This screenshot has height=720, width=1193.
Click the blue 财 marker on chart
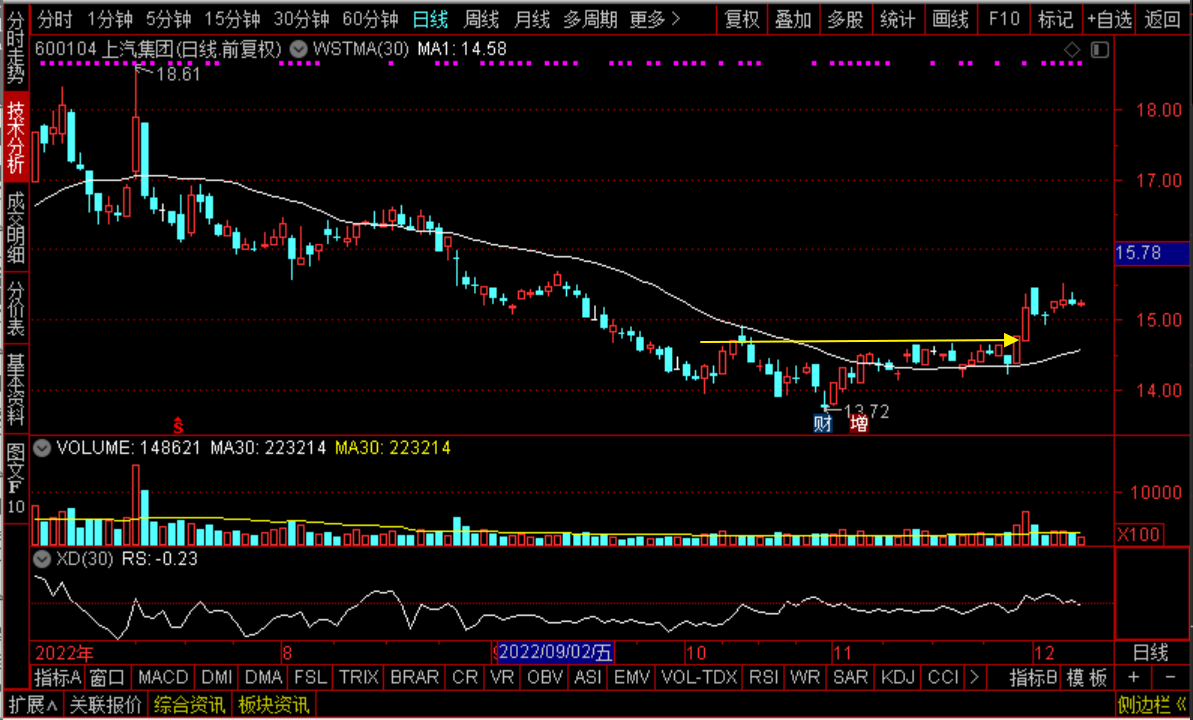(822, 424)
